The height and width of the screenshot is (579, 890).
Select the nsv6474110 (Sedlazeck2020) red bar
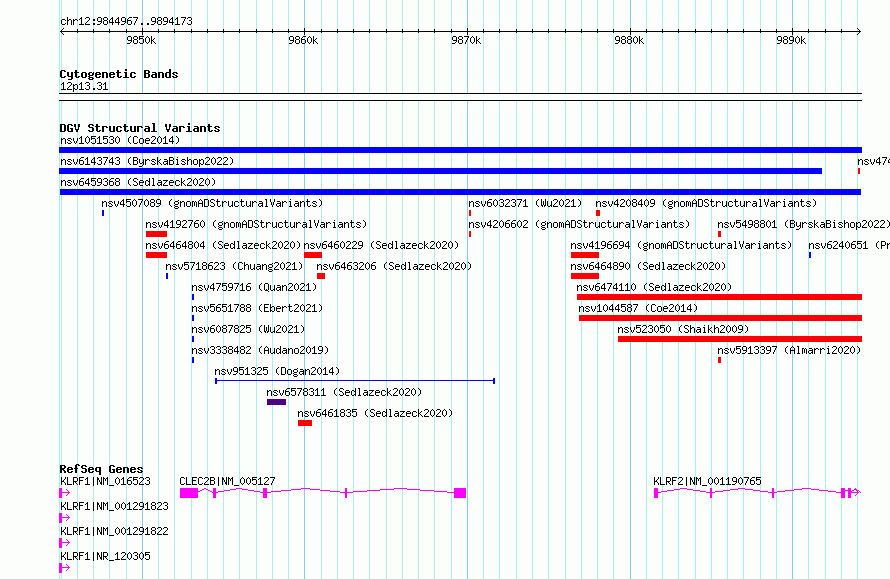pos(719,297)
